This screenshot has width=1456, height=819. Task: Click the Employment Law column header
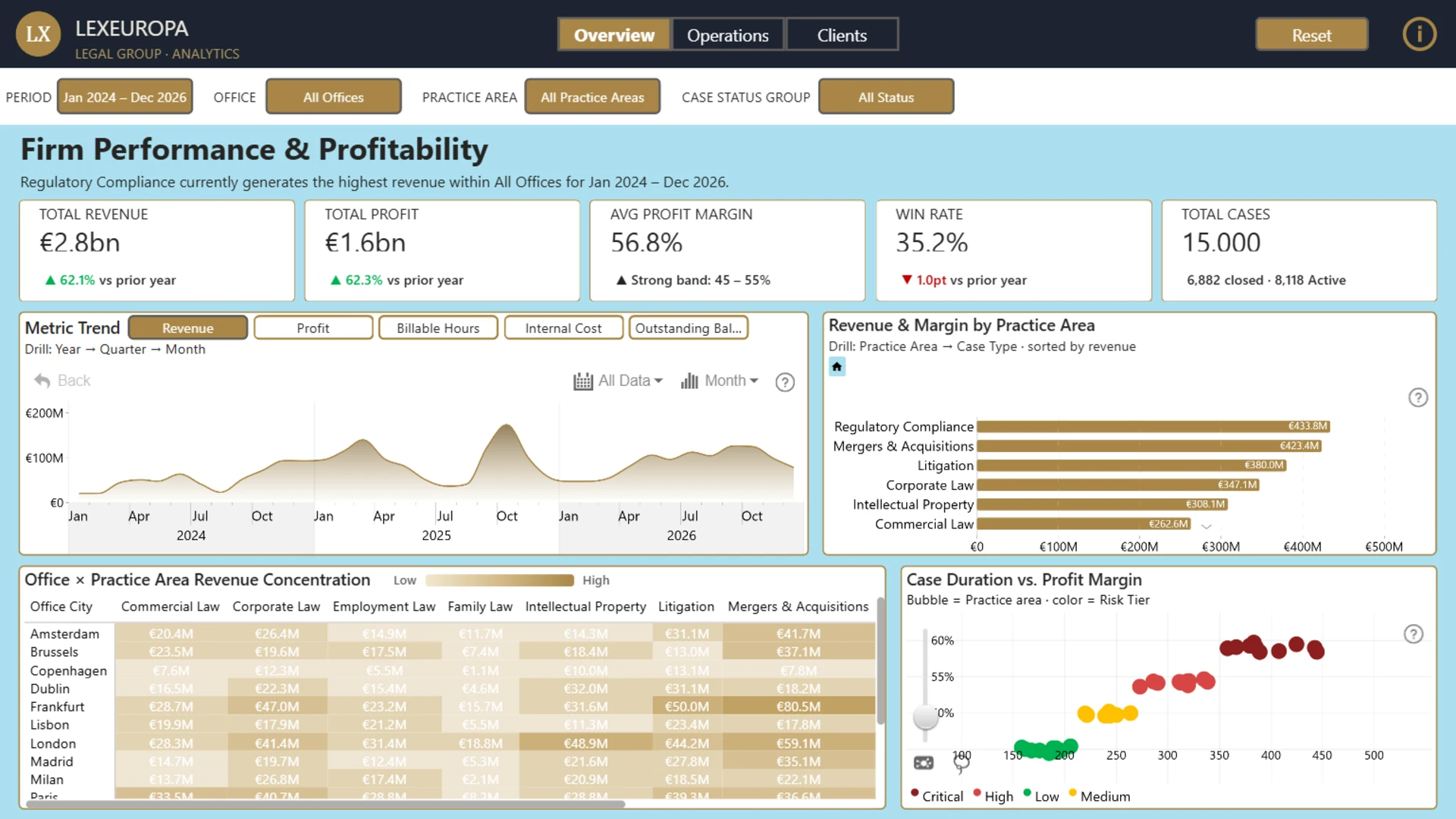384,607
